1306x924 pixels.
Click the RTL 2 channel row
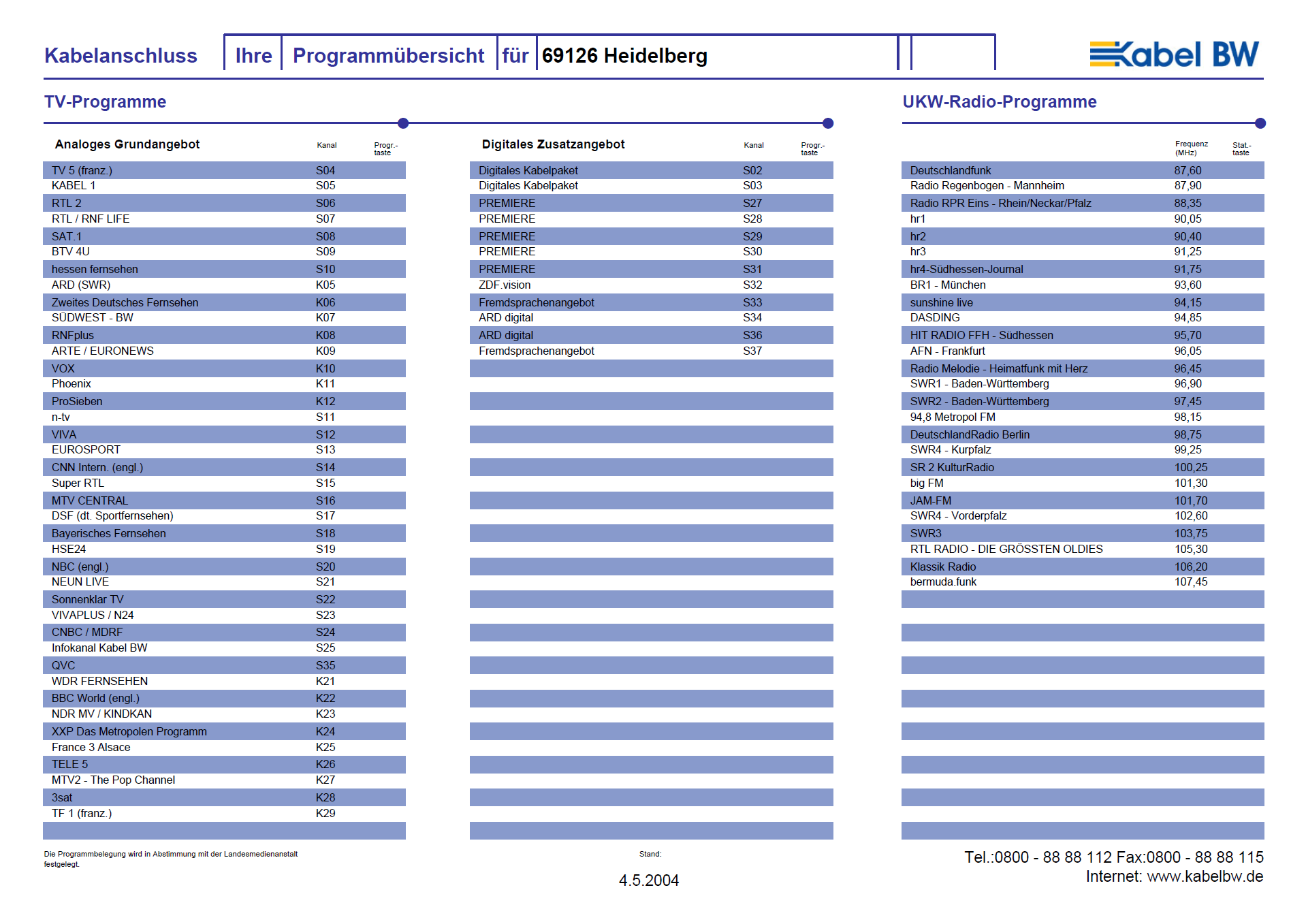(224, 203)
